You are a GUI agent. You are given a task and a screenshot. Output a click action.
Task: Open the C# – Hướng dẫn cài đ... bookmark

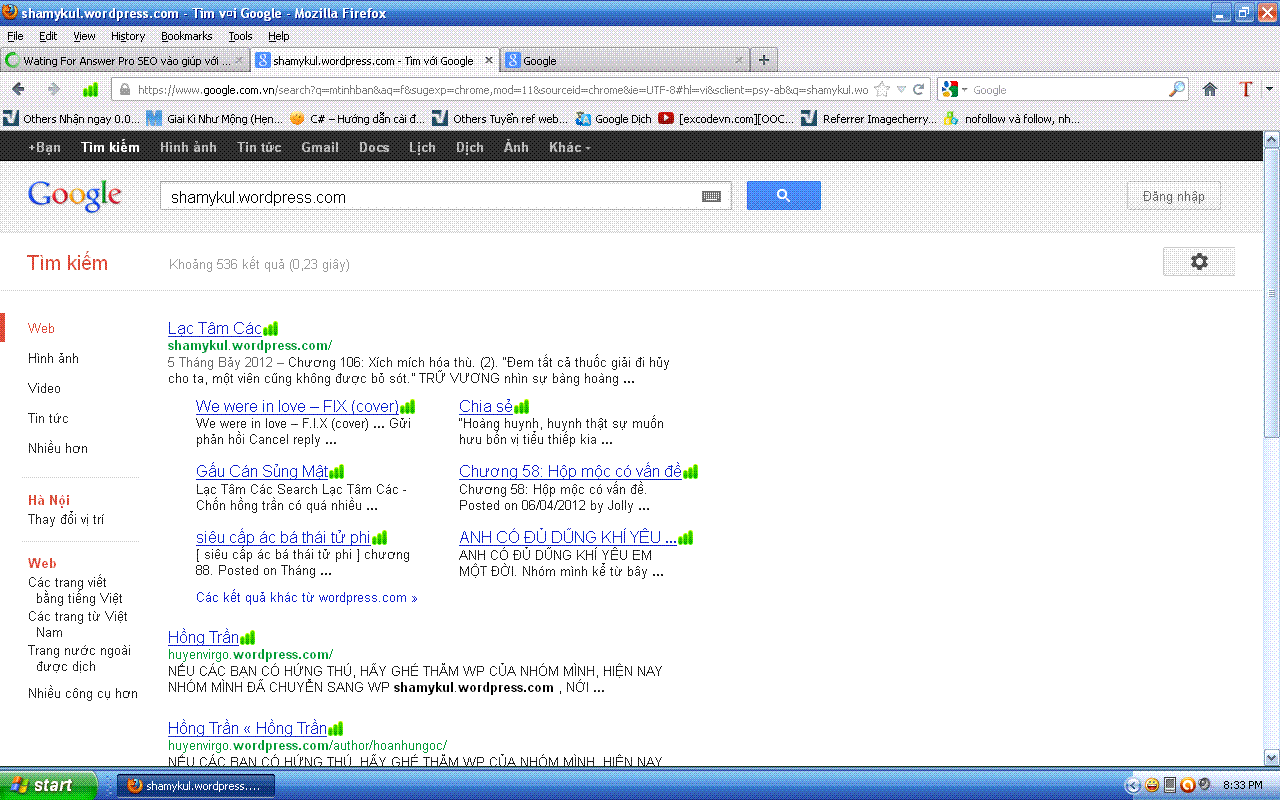[357, 118]
